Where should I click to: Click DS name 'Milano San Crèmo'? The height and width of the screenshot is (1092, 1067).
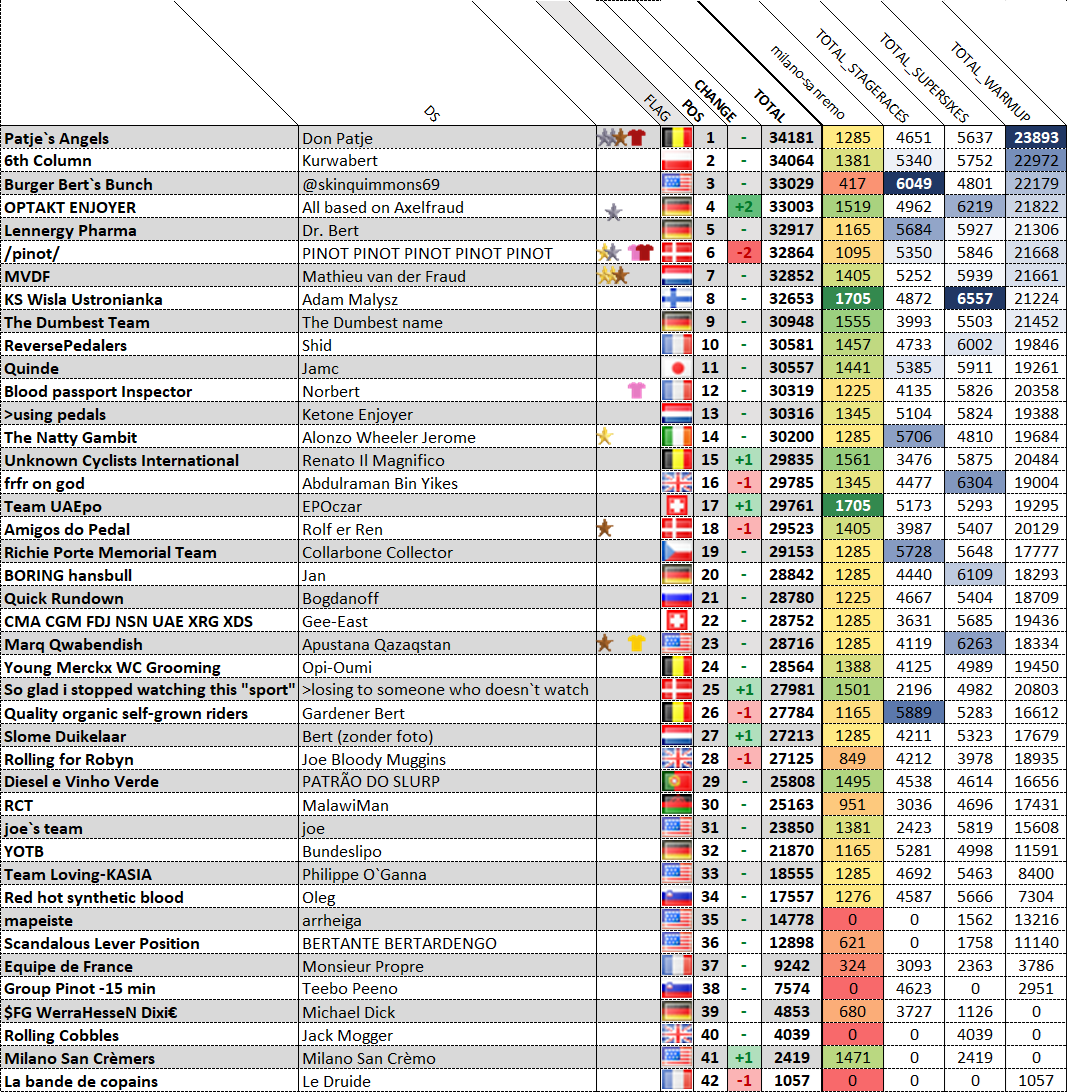point(369,1058)
